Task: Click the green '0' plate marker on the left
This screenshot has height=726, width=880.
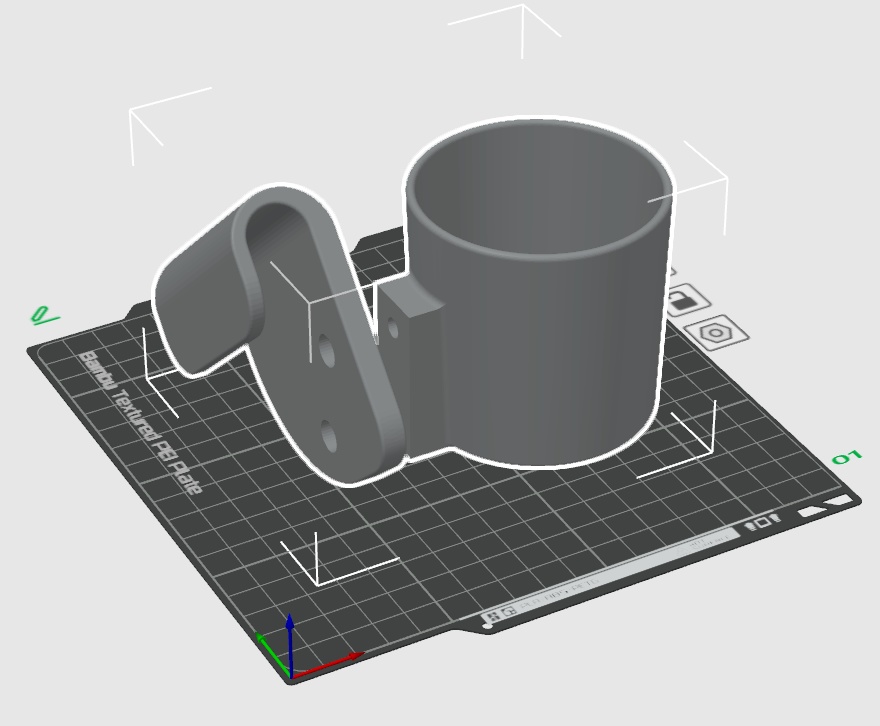Action: coord(40,315)
